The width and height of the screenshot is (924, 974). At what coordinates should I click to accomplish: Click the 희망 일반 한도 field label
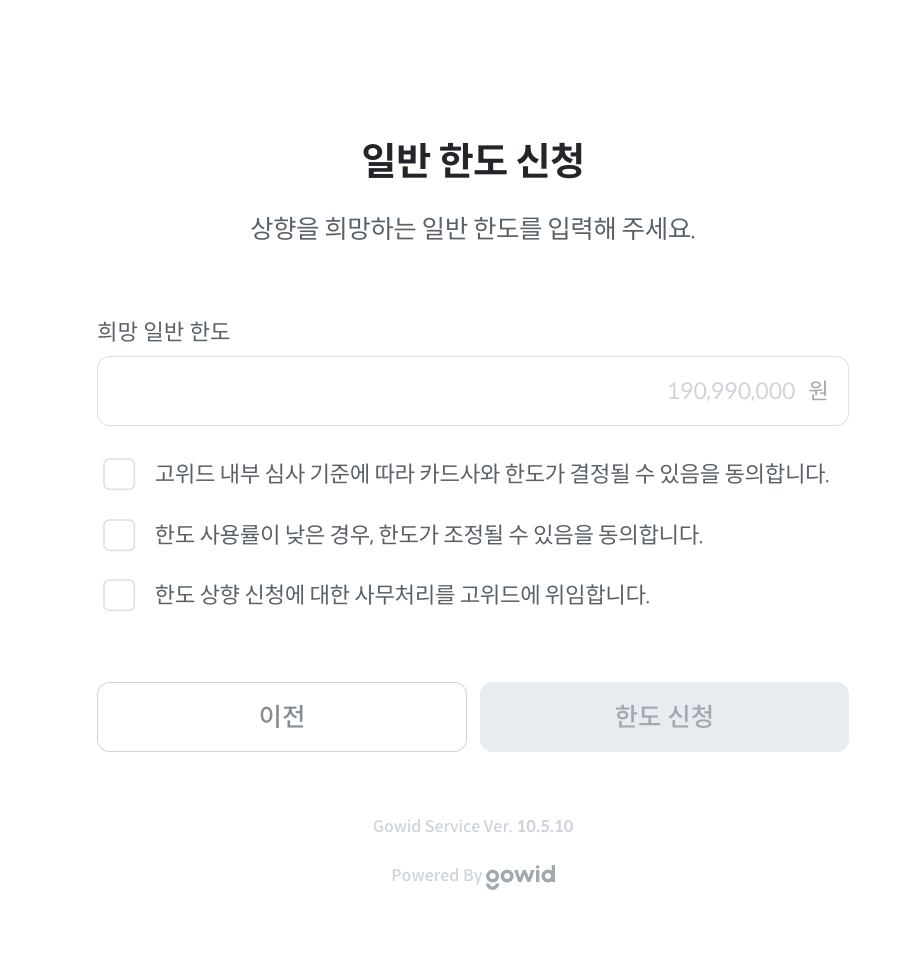click(x=163, y=331)
